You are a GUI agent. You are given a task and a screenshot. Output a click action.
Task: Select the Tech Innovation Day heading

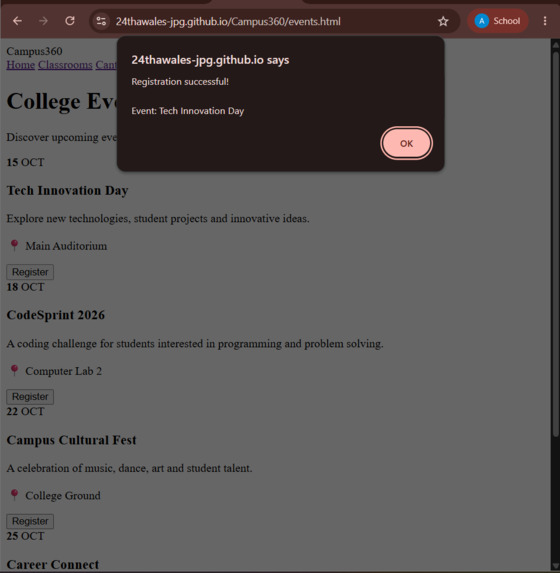coord(67,190)
